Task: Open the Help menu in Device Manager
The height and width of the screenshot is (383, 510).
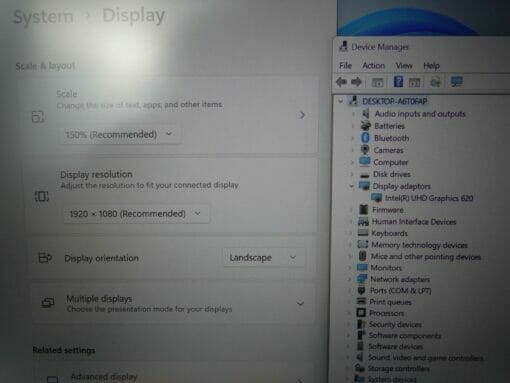Action: (x=431, y=66)
